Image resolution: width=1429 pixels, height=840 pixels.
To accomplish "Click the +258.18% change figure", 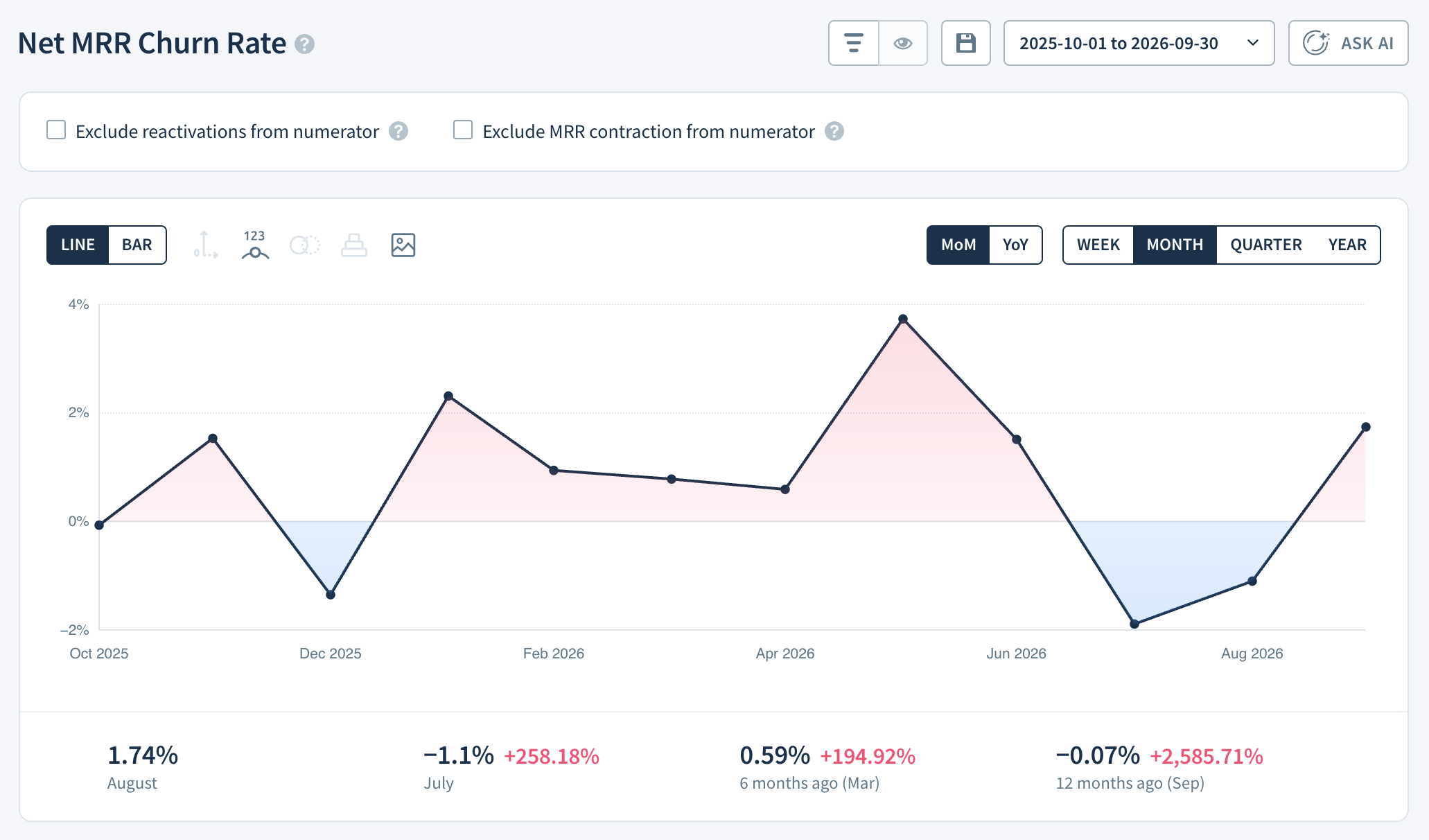I will click(552, 756).
